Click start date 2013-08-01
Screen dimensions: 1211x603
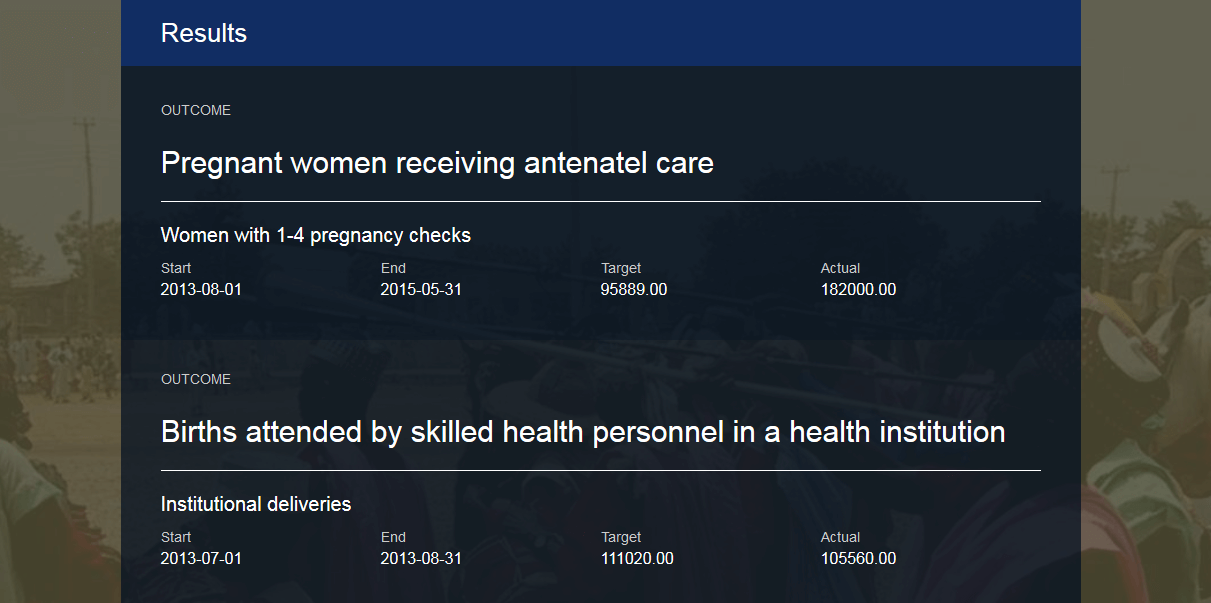[201, 290]
